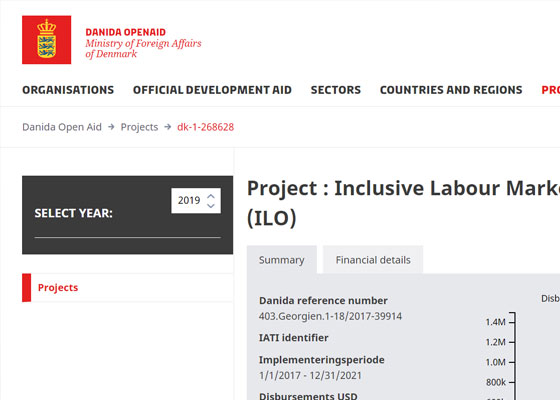This screenshot has width=560, height=400.
Task: Click the red marker beside Projects
Action: [26, 288]
